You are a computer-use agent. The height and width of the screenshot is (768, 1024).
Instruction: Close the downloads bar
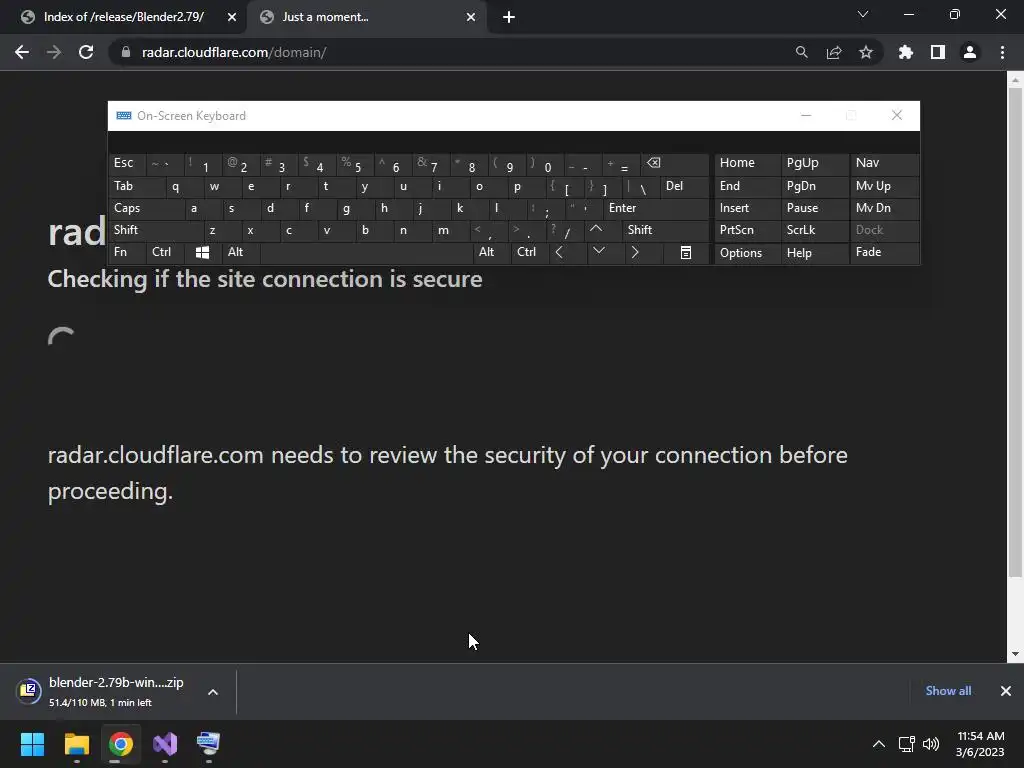pos(1006,691)
